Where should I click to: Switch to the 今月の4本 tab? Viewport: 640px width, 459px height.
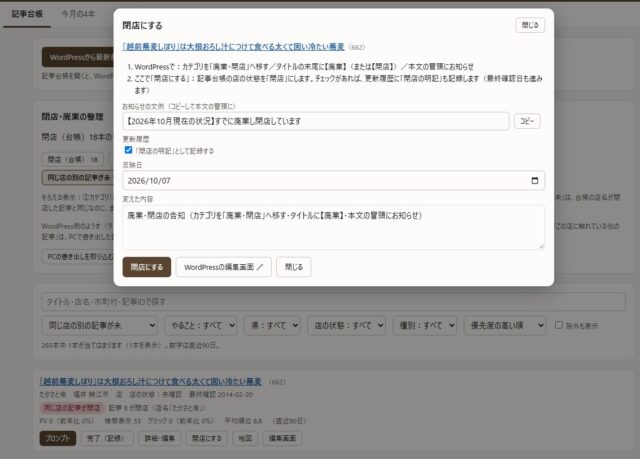coord(78,14)
